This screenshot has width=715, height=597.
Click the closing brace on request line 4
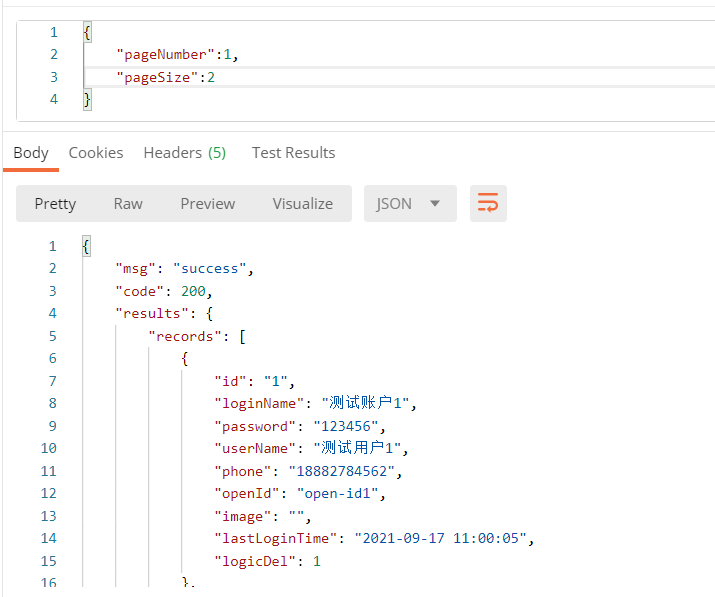click(87, 99)
